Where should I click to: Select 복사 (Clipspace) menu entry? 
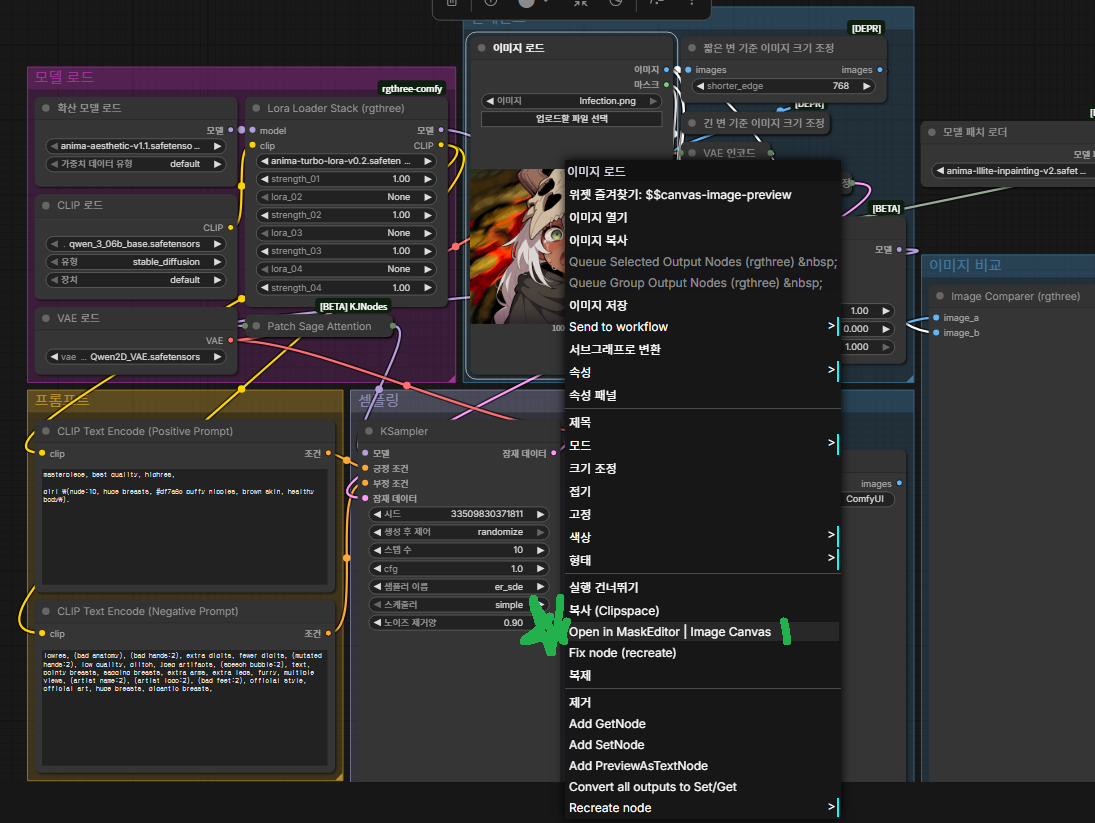(x=703, y=611)
